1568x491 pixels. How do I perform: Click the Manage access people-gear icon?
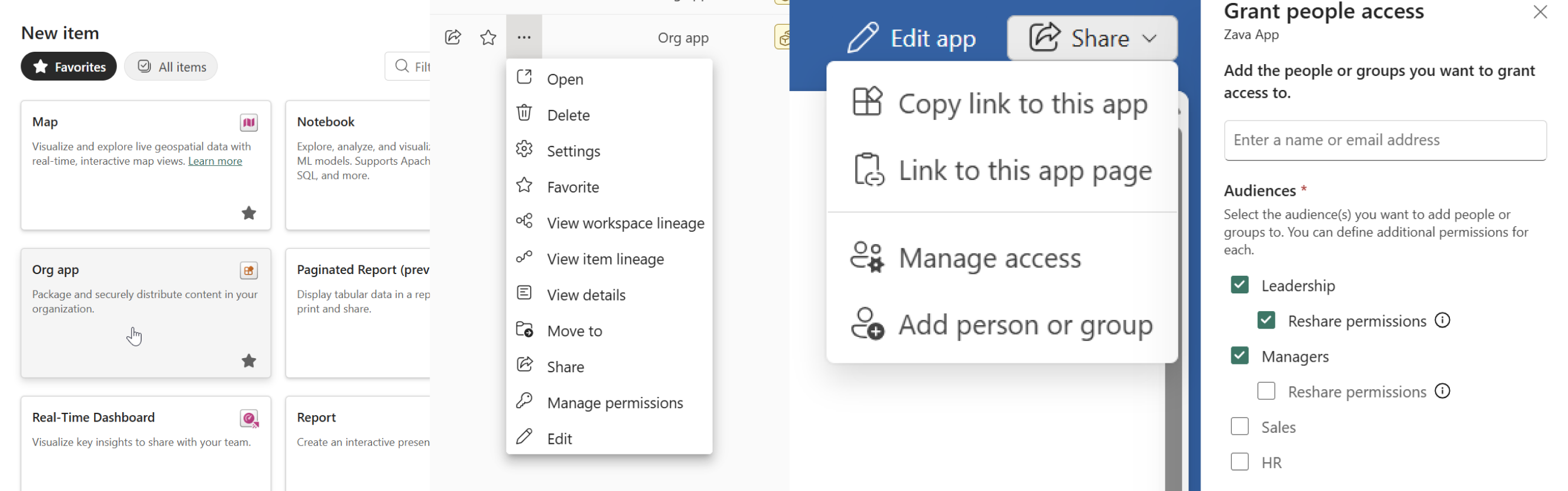tap(867, 257)
